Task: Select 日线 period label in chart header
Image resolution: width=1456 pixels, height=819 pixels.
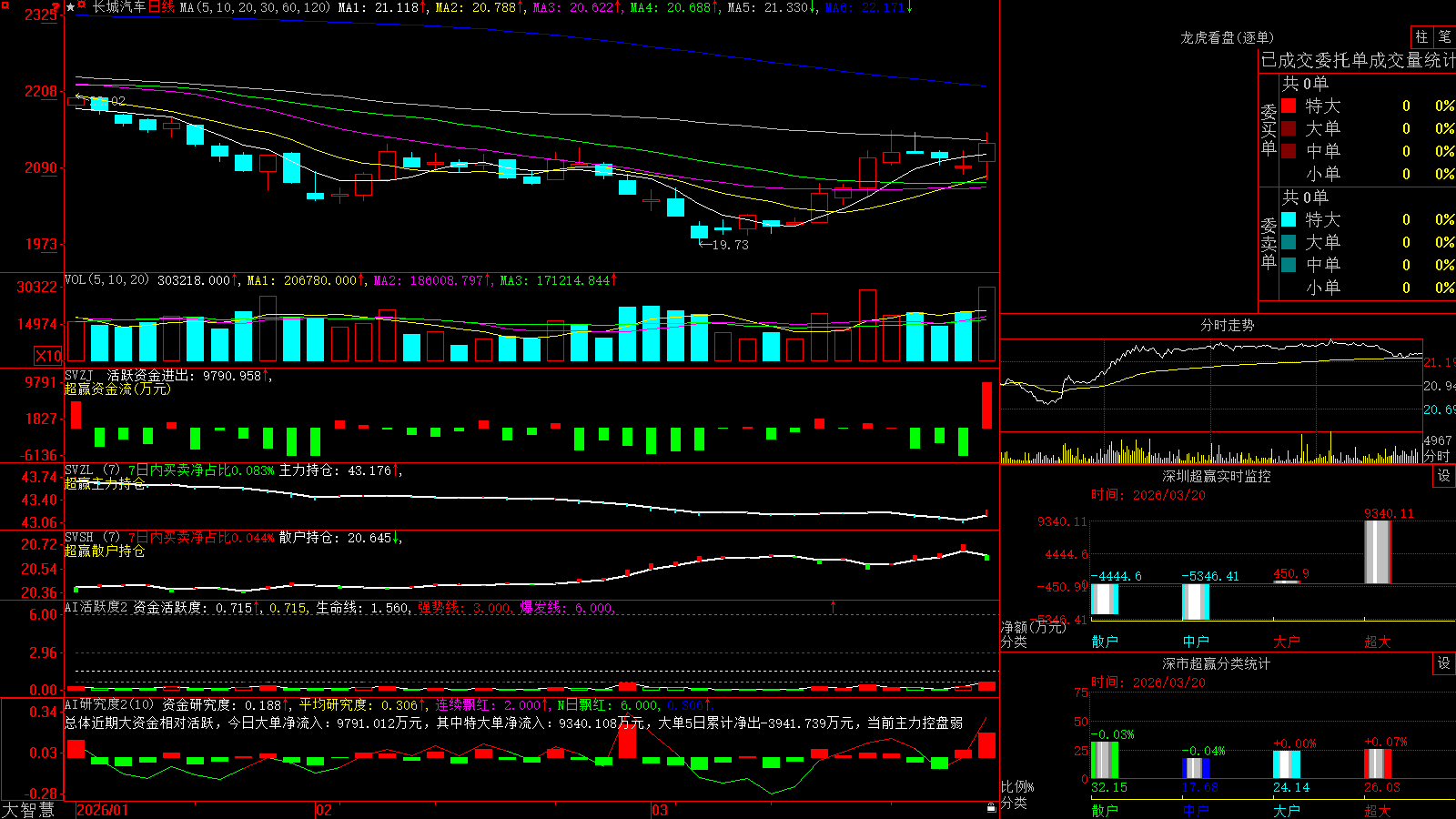Action: point(161,7)
